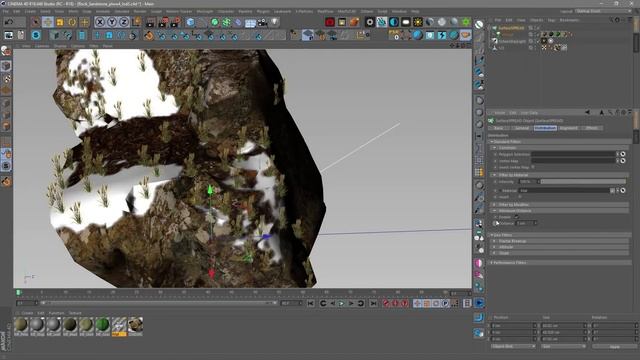Click the Material link field
Viewport: 640px width, 360px height.
click(x=564, y=191)
